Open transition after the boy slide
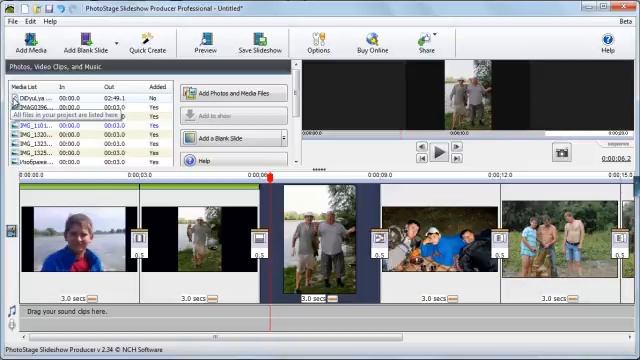The width and height of the screenshot is (640, 360). (x=139, y=243)
